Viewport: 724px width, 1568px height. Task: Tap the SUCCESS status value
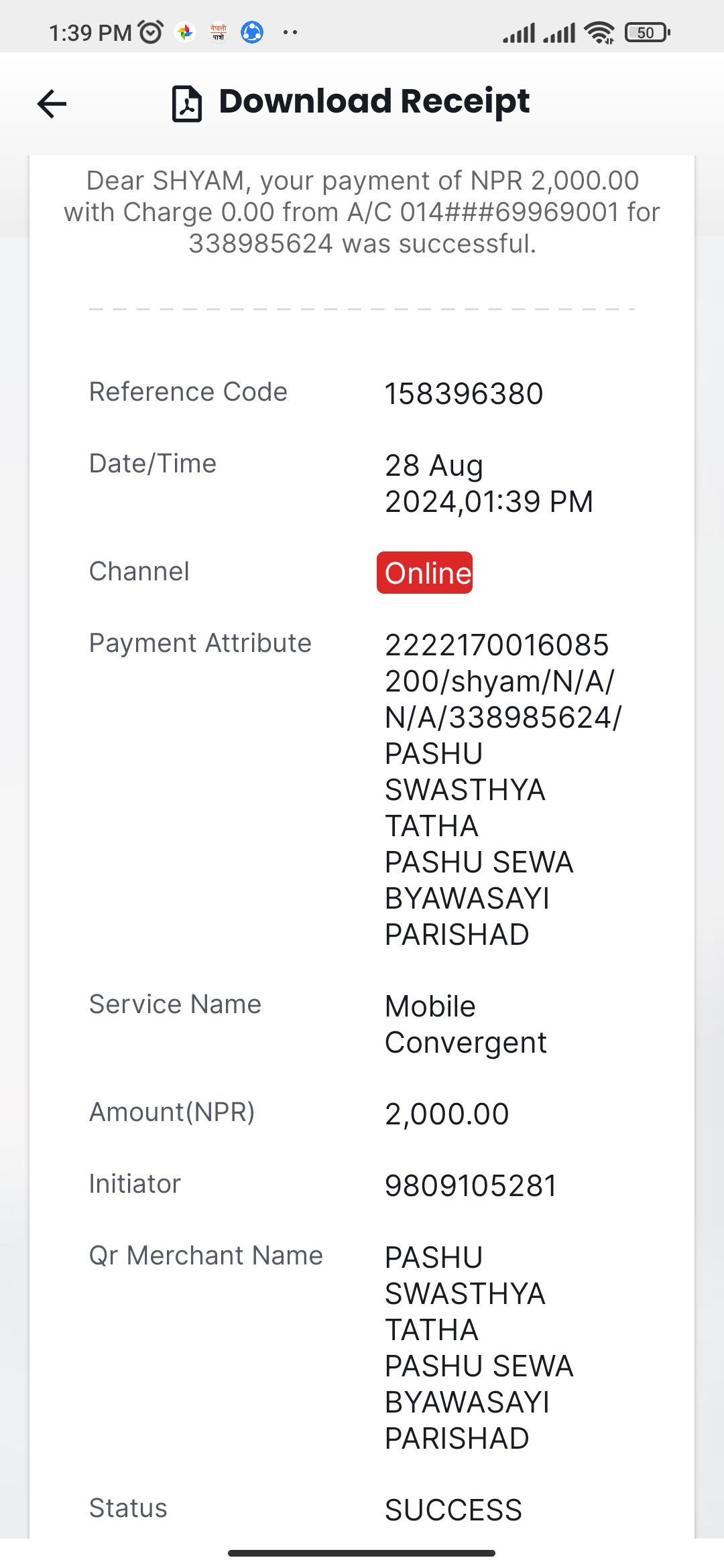(x=453, y=1510)
